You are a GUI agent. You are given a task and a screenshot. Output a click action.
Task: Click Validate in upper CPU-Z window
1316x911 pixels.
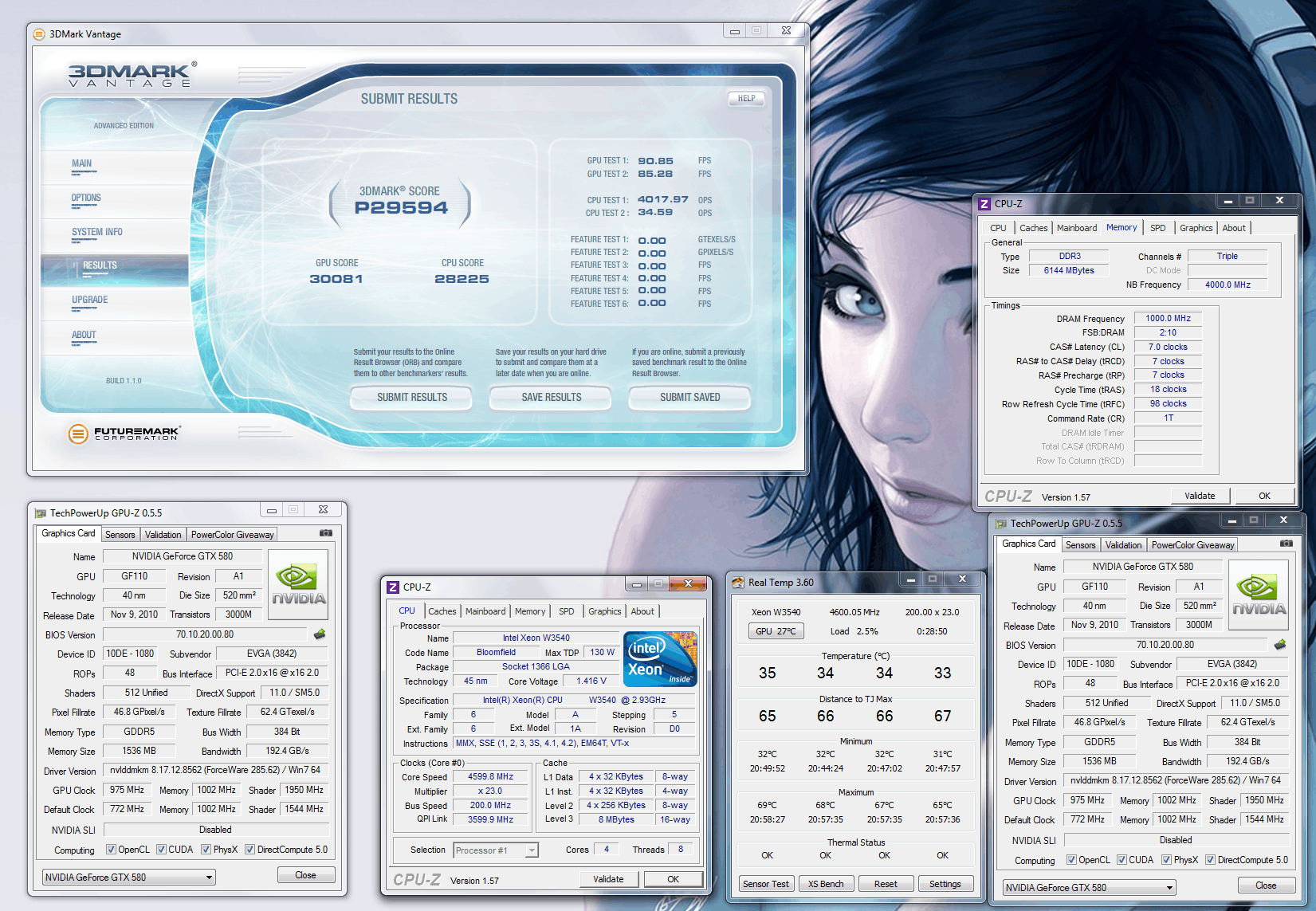tap(1200, 496)
